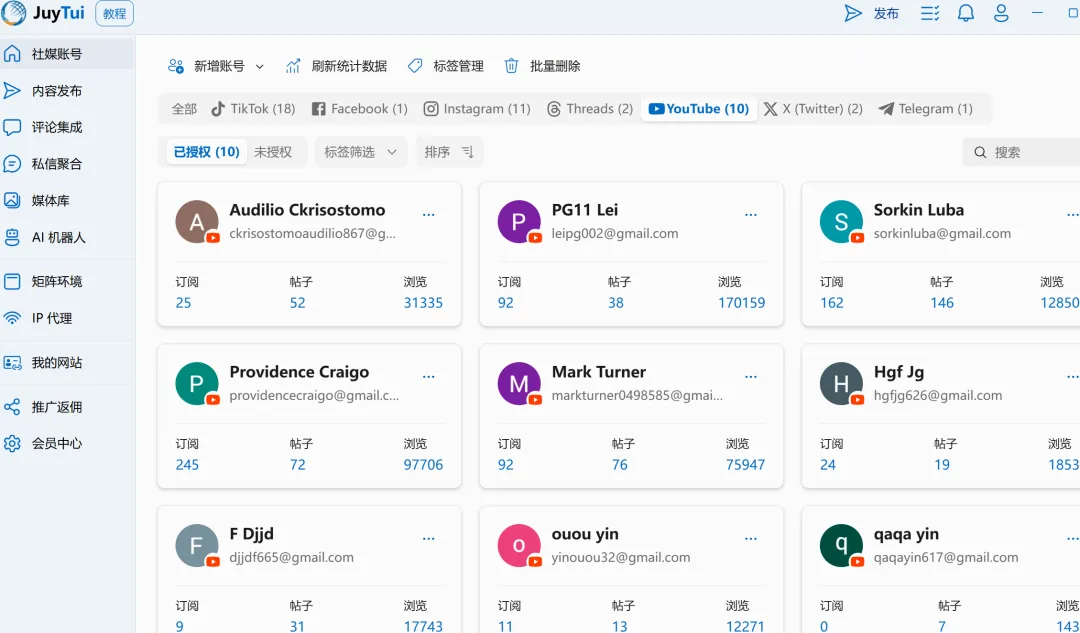The width and height of the screenshot is (1080, 633).
Task: Open more options for F Djjd
Action: click(428, 539)
